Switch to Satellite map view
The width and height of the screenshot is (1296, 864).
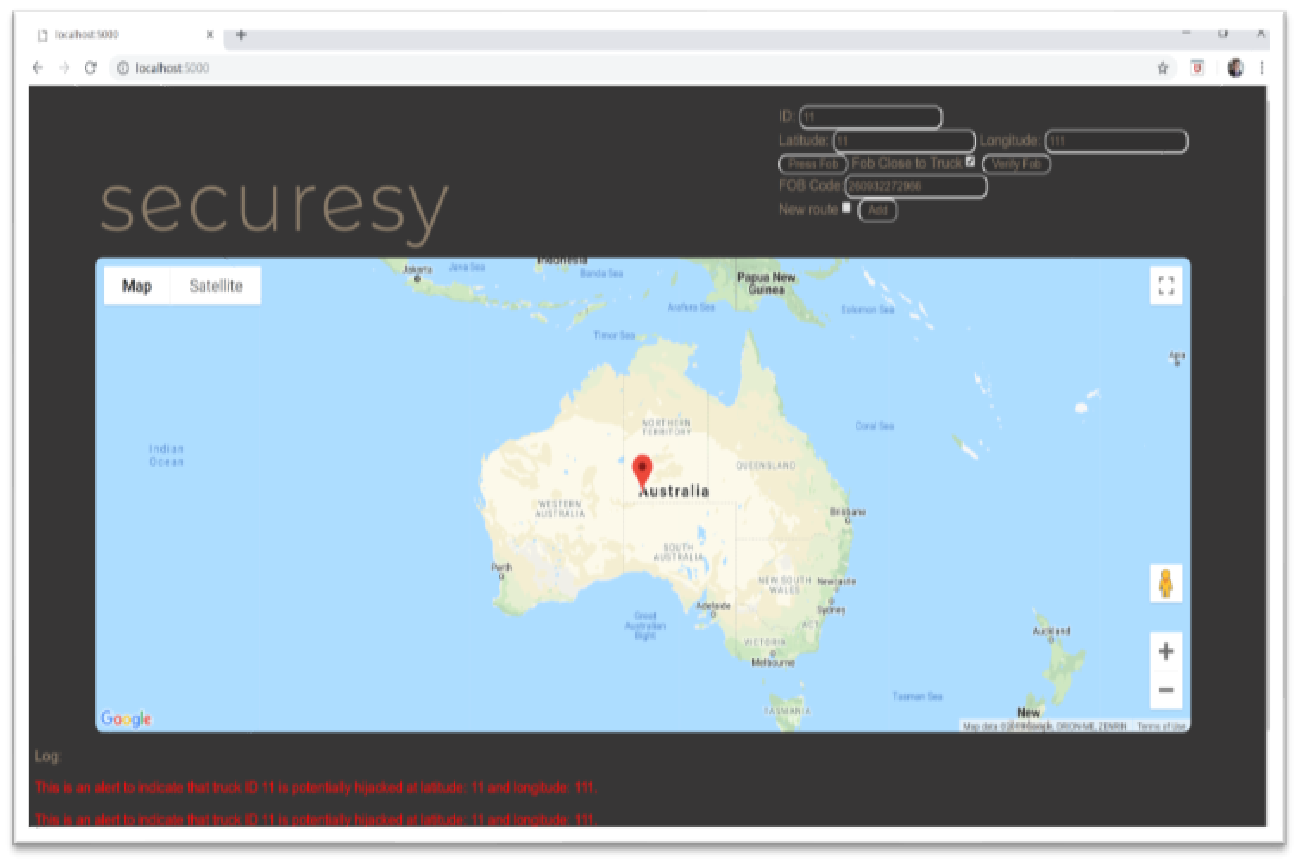click(x=216, y=286)
